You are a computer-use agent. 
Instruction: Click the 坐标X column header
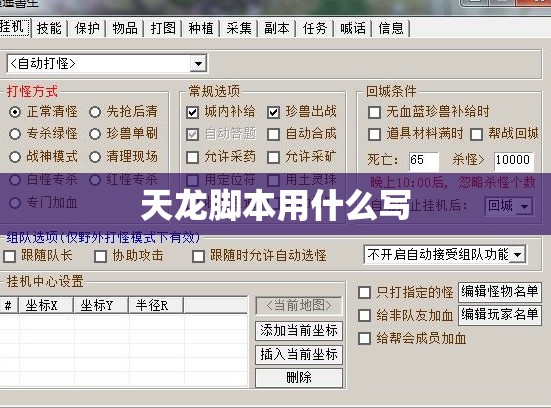click(x=46, y=305)
